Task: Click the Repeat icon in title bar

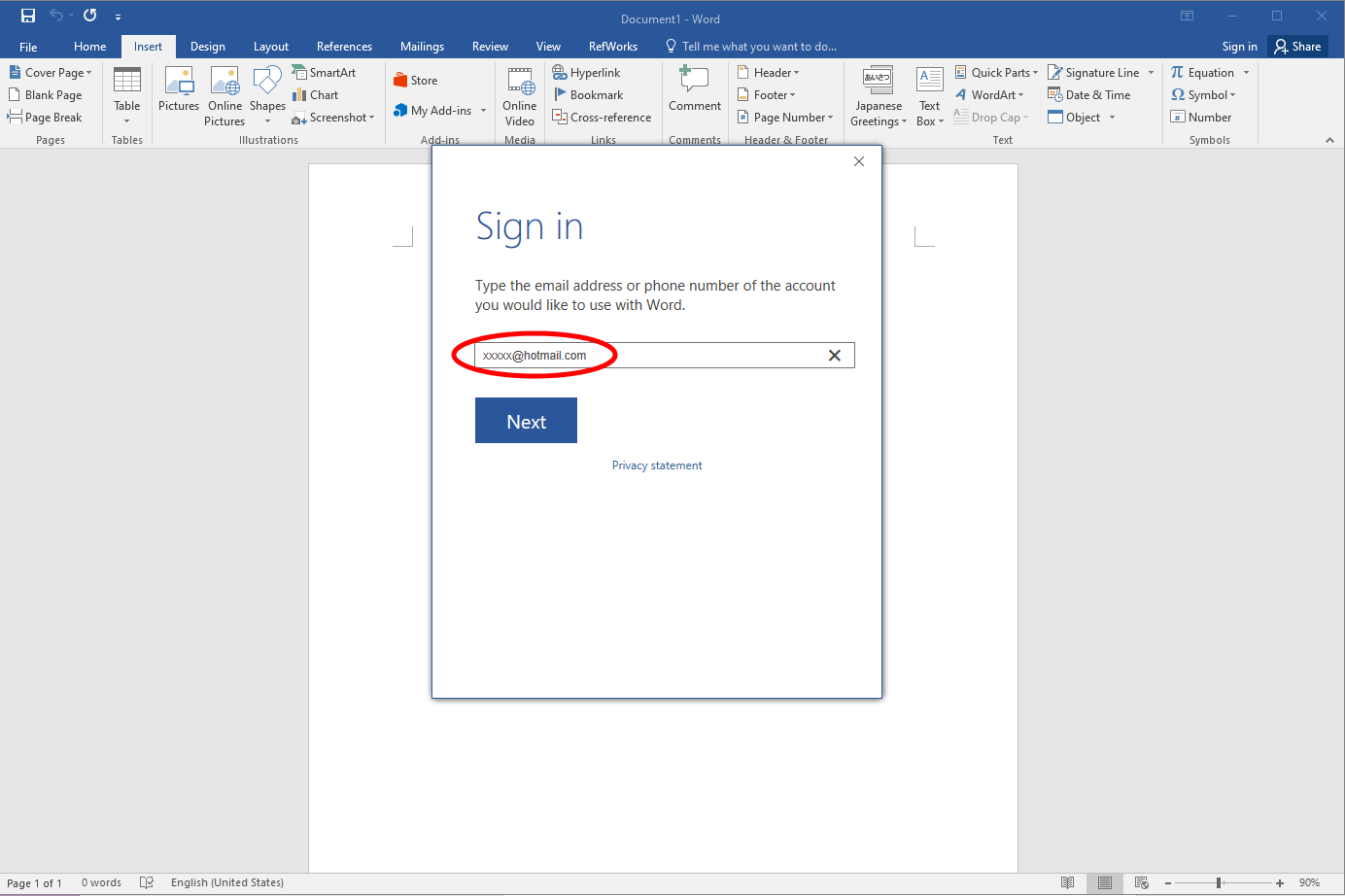Action: pyautogui.click(x=90, y=16)
